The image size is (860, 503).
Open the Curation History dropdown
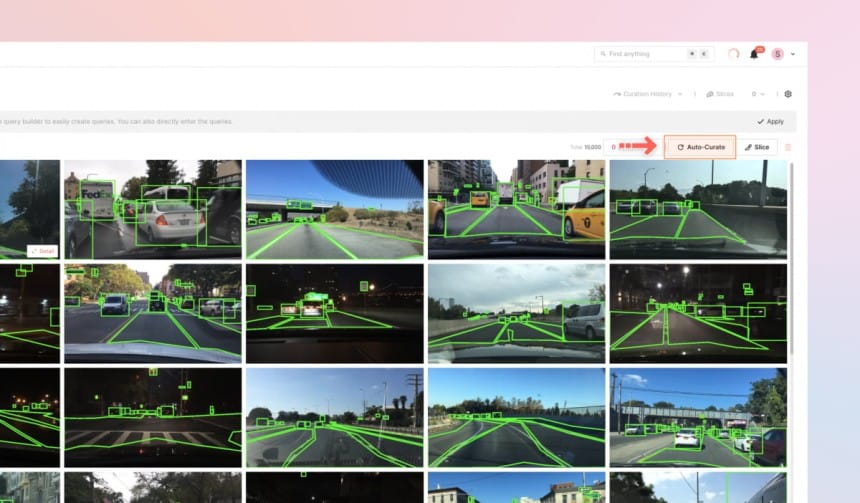[647, 94]
